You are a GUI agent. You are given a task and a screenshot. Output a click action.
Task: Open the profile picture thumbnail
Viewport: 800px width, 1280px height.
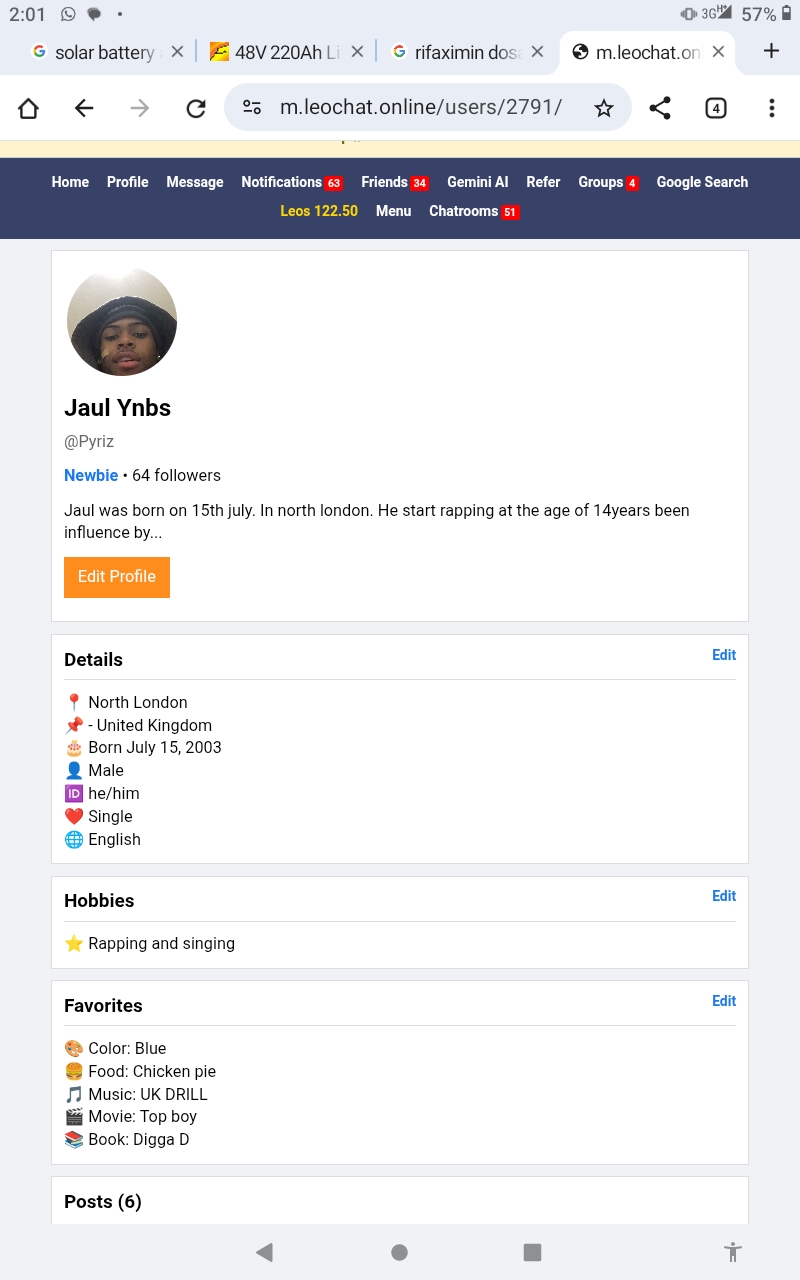click(x=122, y=321)
